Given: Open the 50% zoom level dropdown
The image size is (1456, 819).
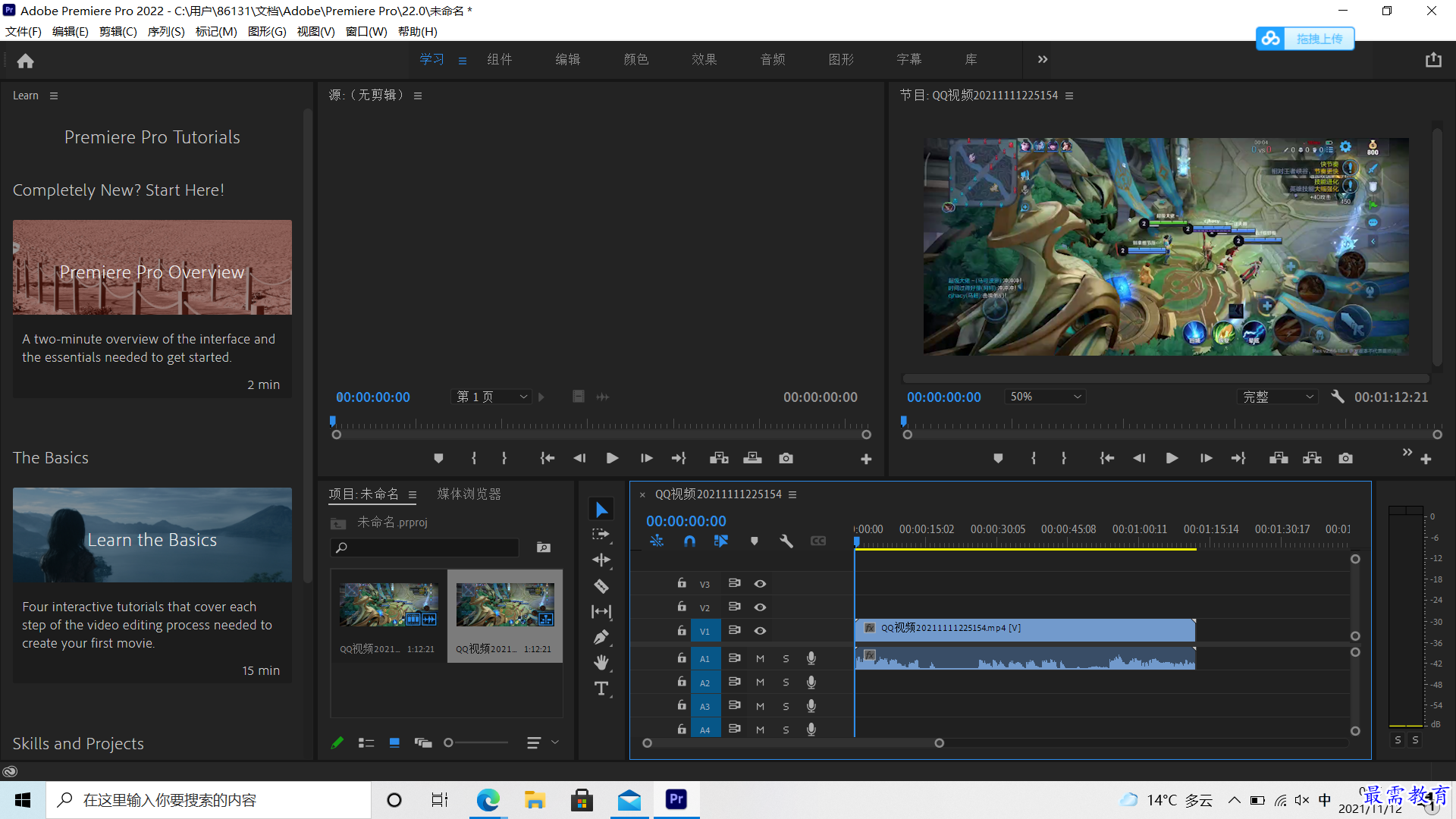Looking at the screenshot, I should coord(1046,397).
